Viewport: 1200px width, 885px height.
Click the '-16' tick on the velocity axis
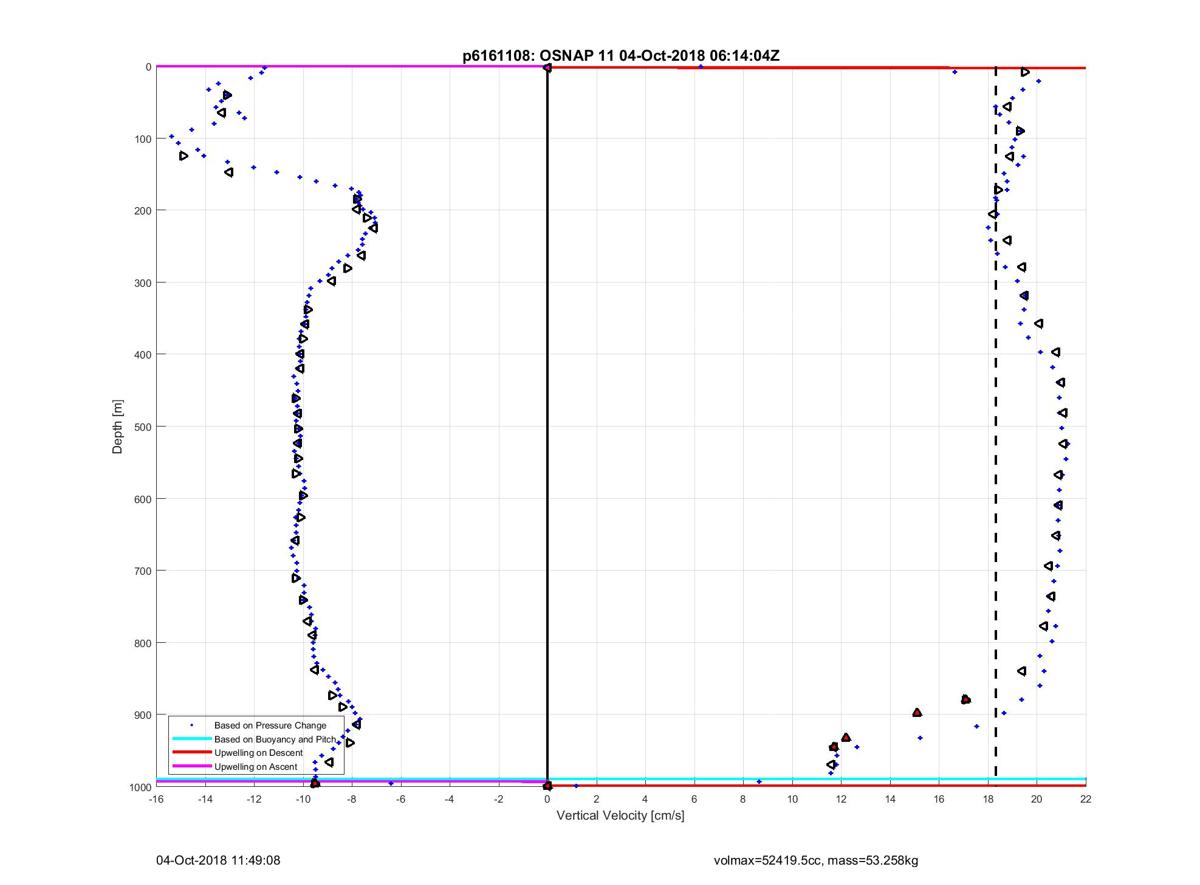(156, 799)
